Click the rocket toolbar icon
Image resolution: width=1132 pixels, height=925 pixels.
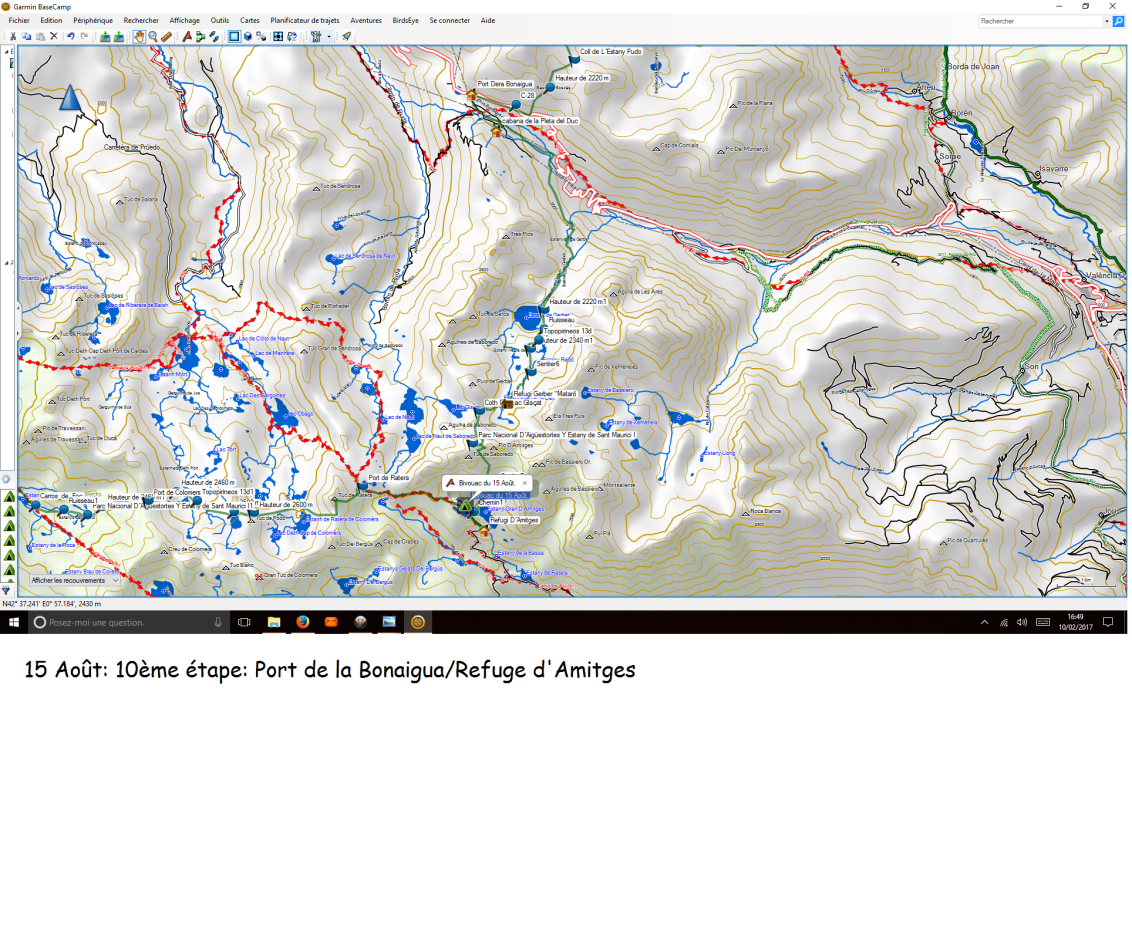tap(347, 36)
